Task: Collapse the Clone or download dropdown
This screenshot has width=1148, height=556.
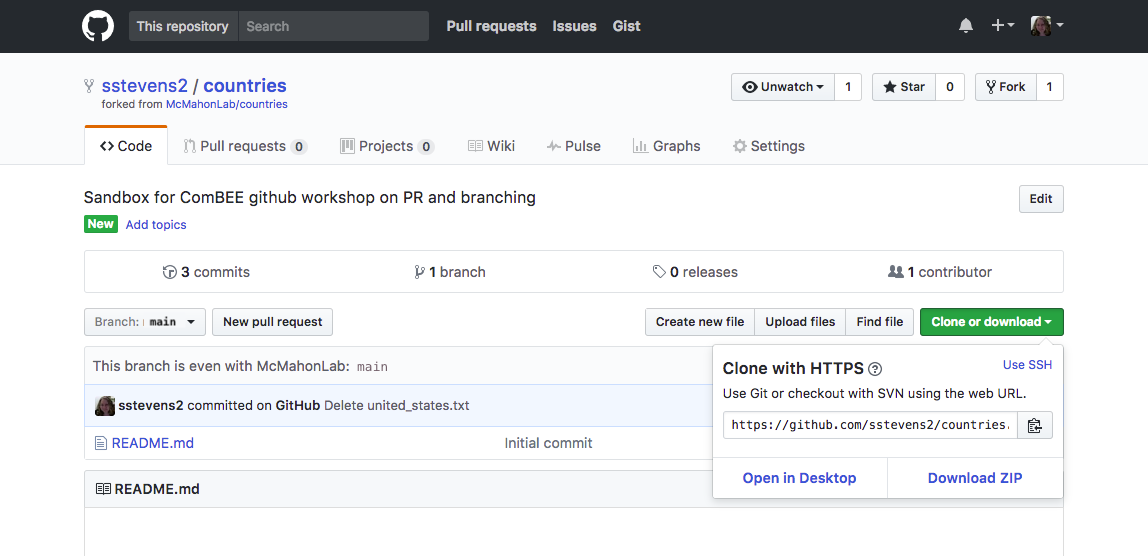Action: pos(991,322)
